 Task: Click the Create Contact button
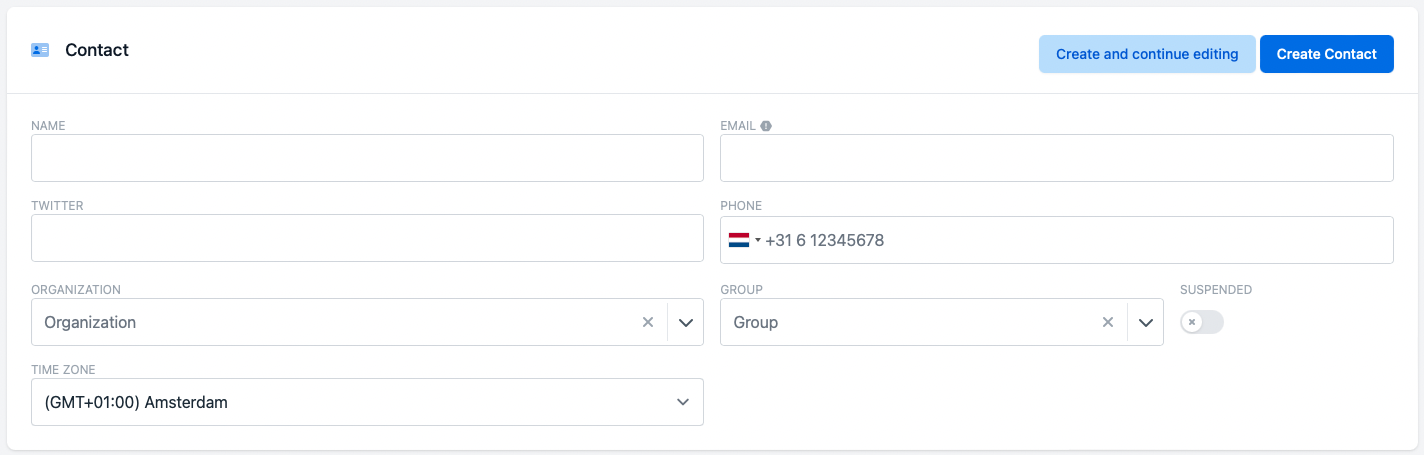[1326, 54]
